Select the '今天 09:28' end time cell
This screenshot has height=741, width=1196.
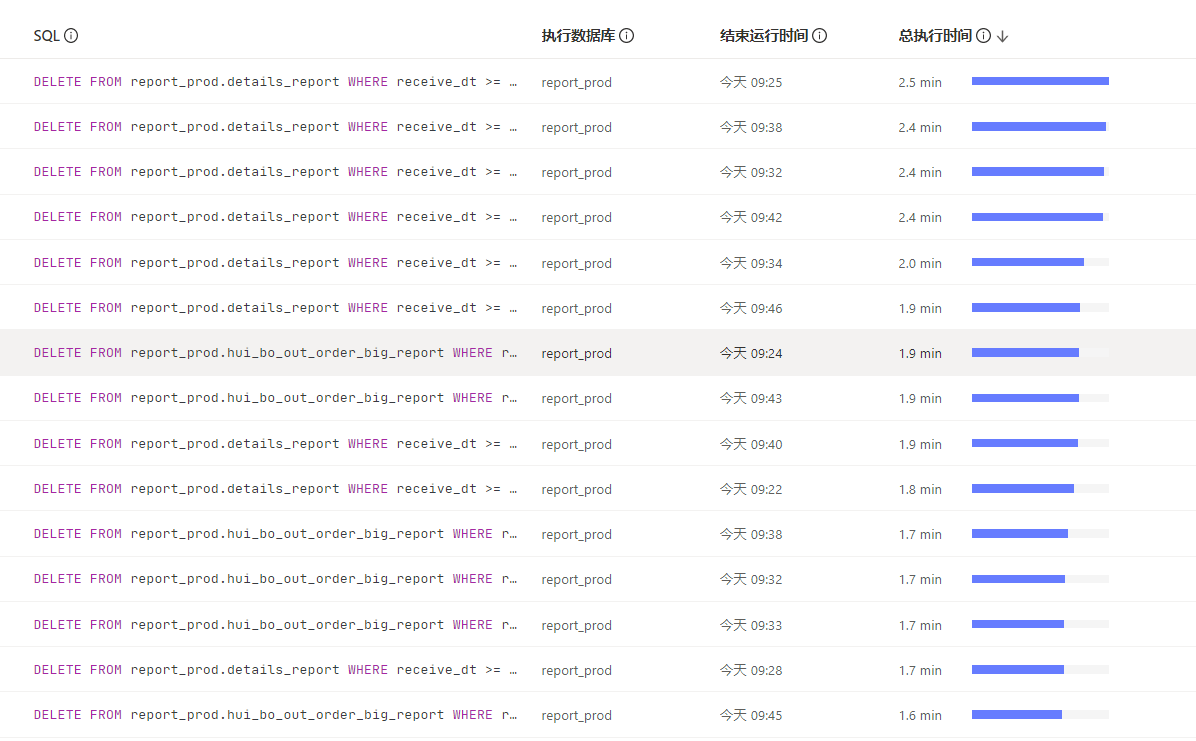tap(751, 669)
